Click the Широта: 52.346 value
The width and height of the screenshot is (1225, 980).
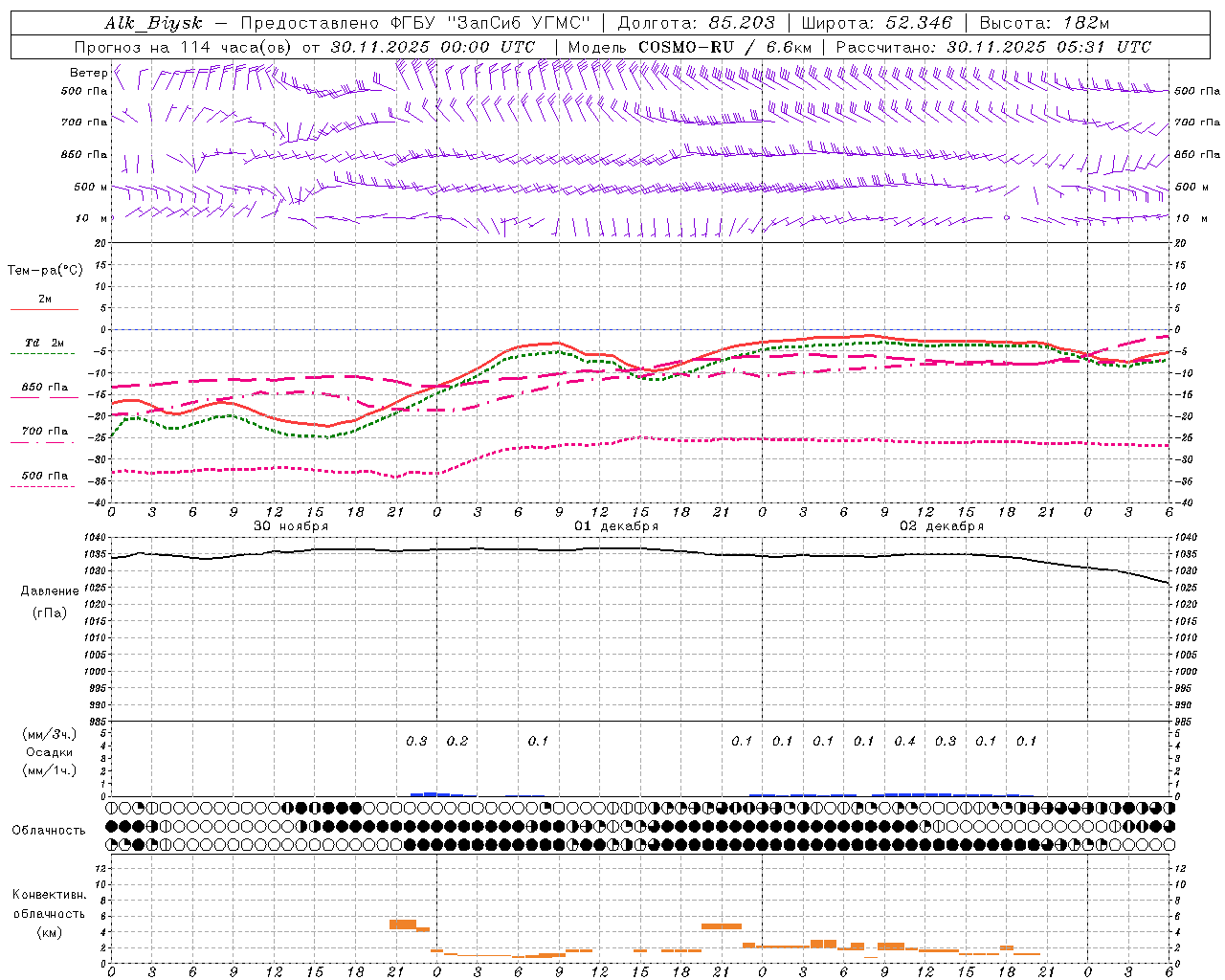coord(877,24)
